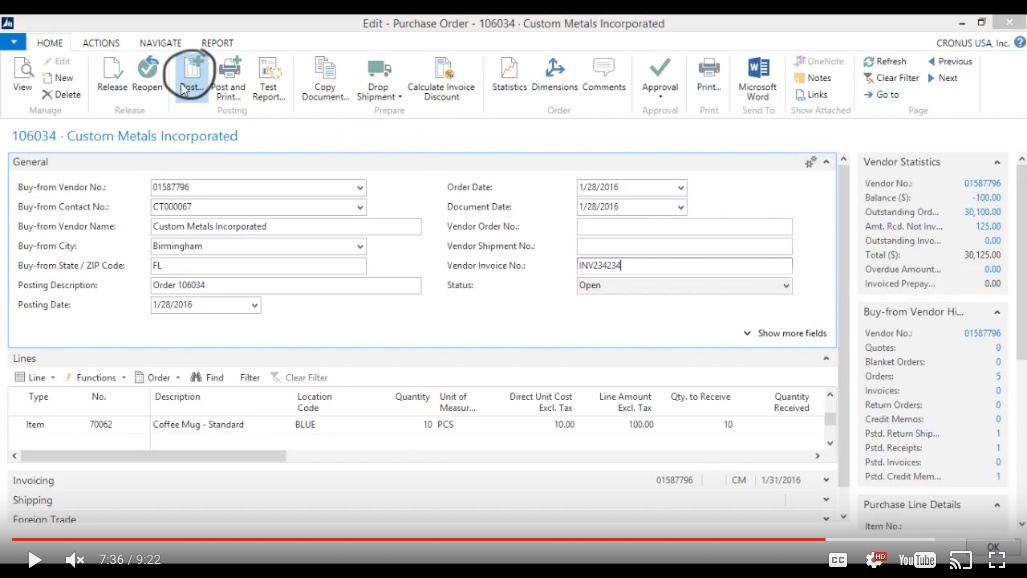Open the View ribbon button
The image size is (1027, 578).
[22, 75]
